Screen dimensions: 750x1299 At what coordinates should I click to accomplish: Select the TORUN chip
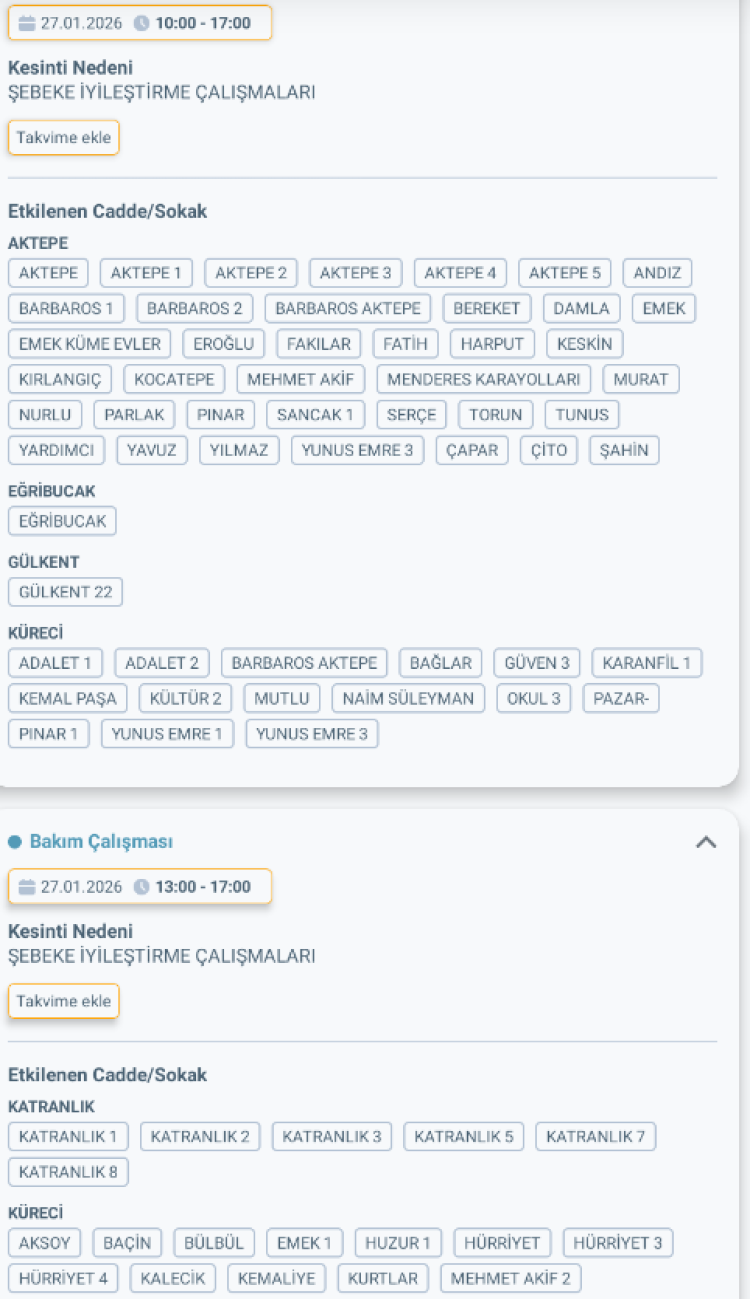click(496, 414)
